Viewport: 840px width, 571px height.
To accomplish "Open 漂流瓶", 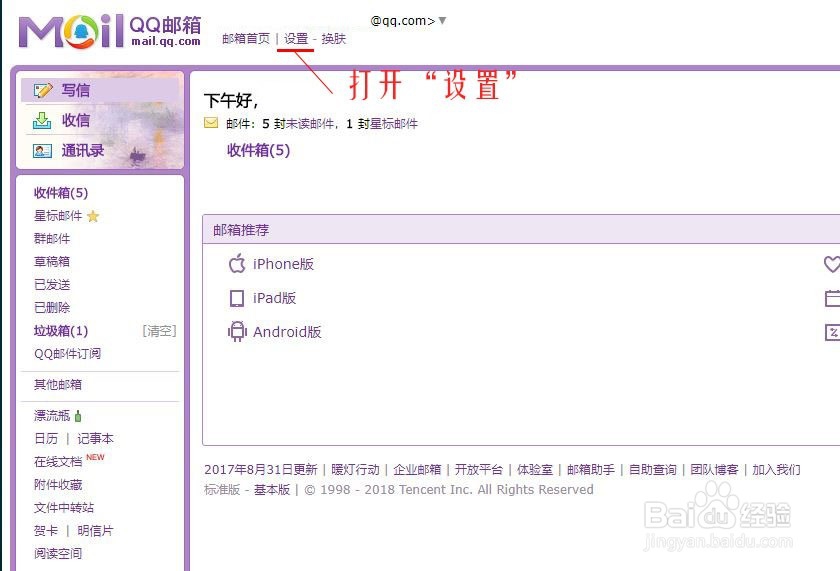I will point(52,416).
